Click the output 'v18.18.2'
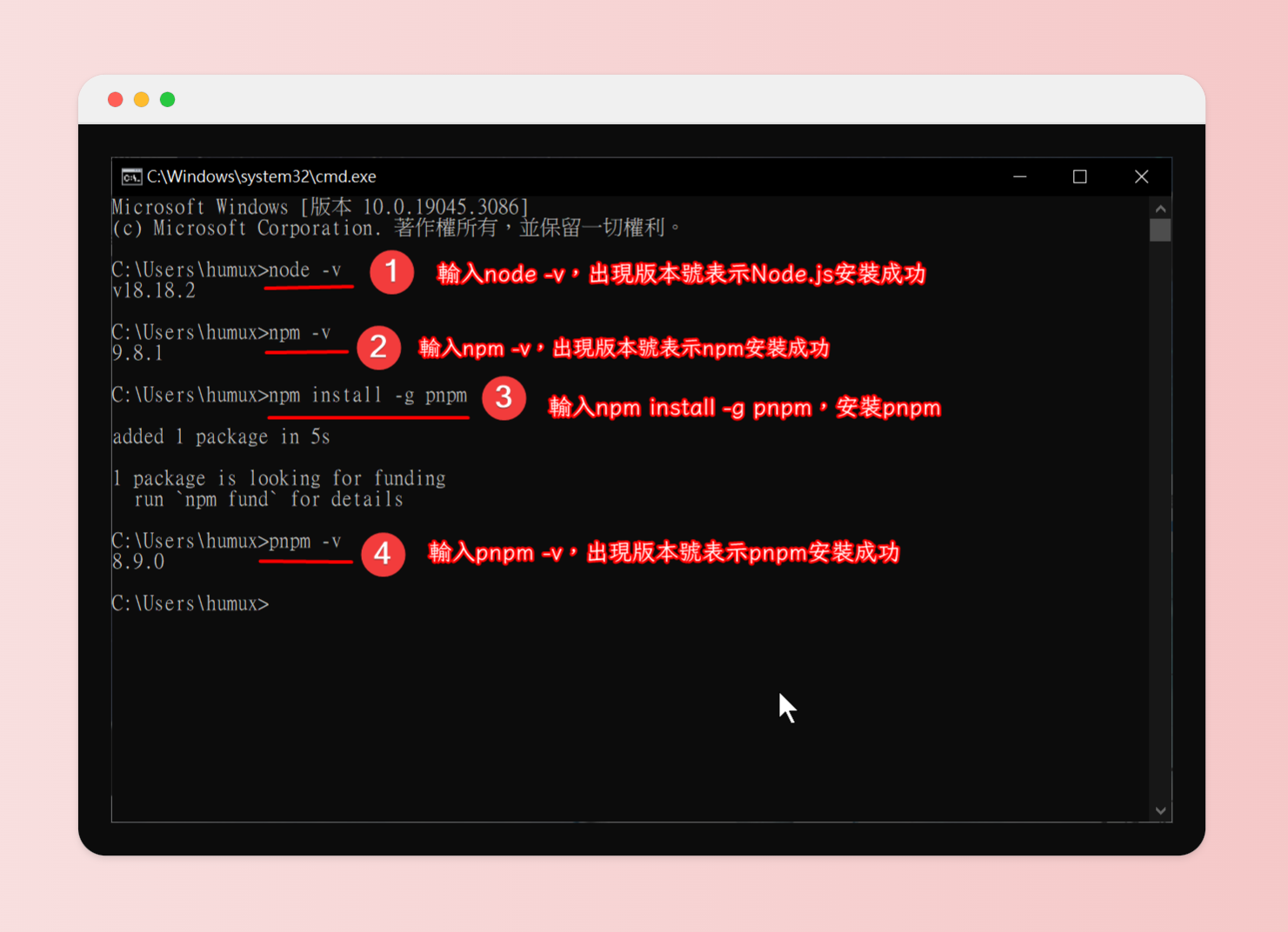 [x=154, y=290]
